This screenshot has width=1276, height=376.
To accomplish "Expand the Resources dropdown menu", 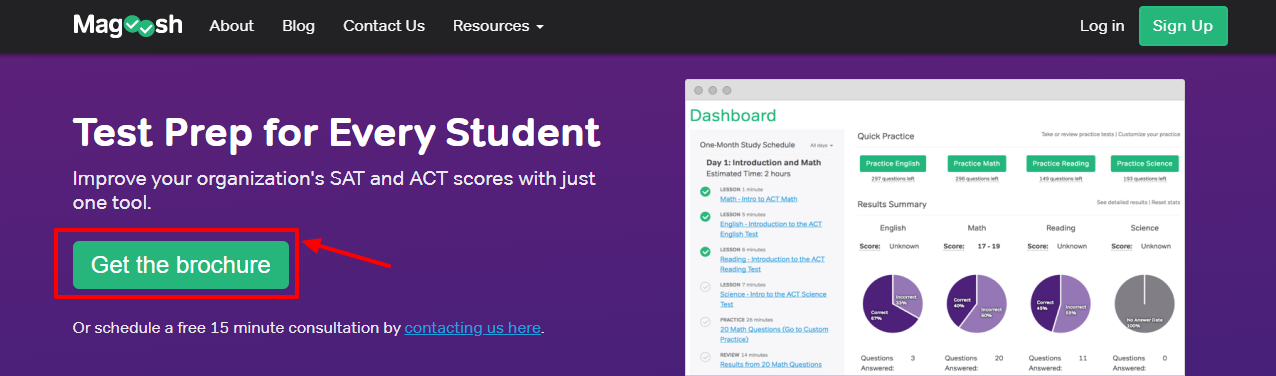I will [498, 26].
